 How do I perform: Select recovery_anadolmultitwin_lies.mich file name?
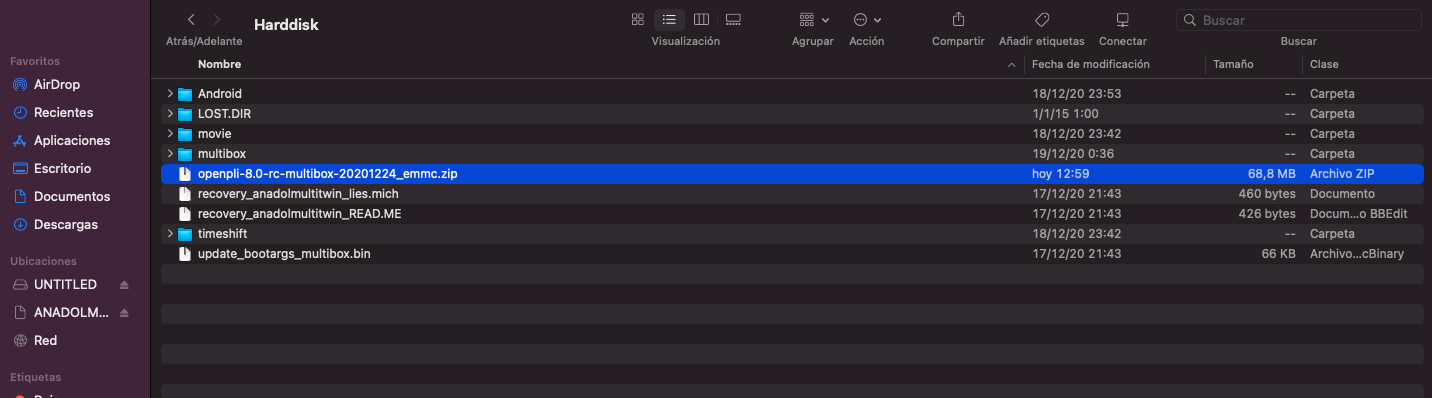pyautogui.click(x=298, y=193)
